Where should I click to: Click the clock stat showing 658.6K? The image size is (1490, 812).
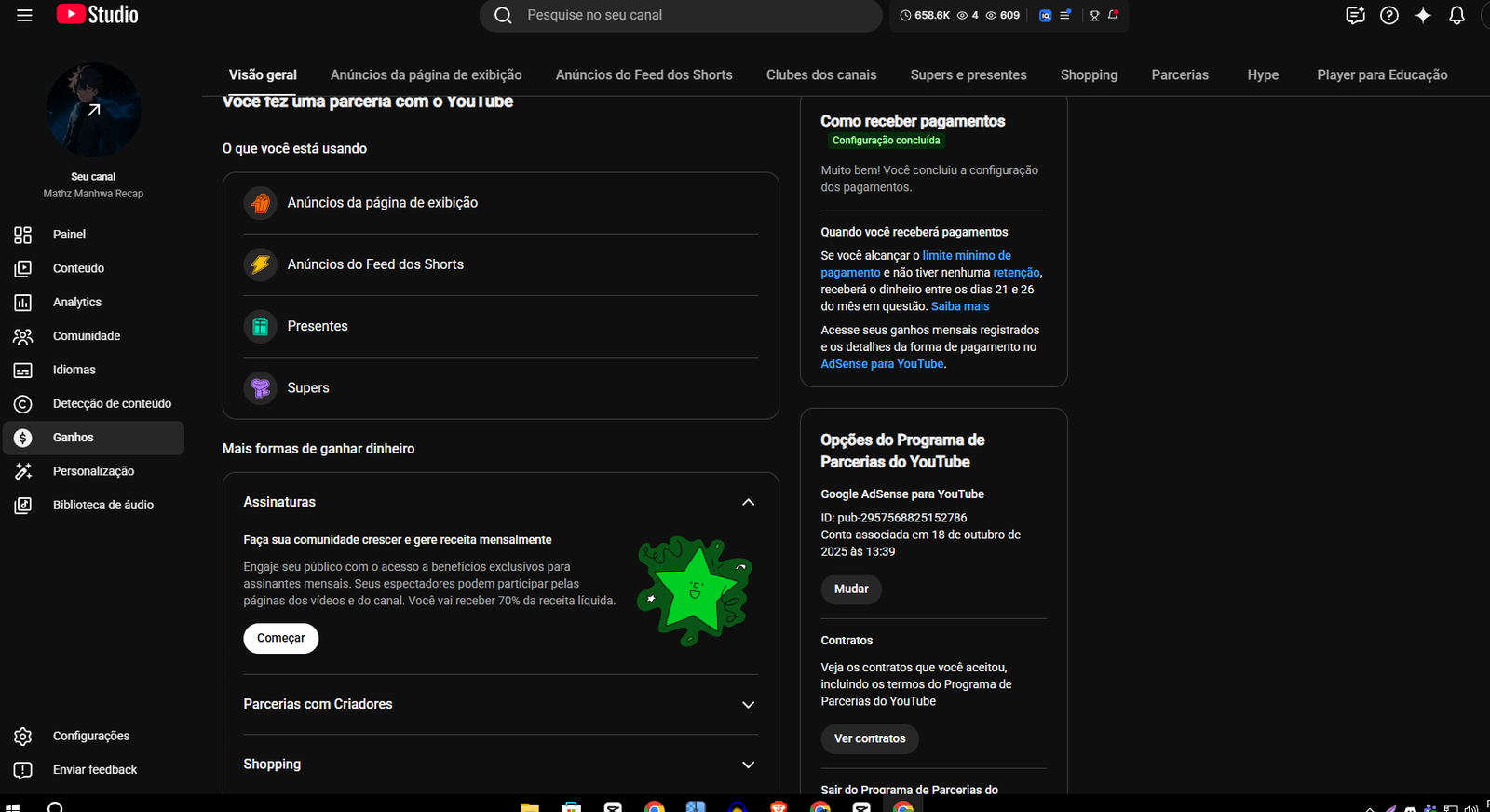(x=925, y=15)
